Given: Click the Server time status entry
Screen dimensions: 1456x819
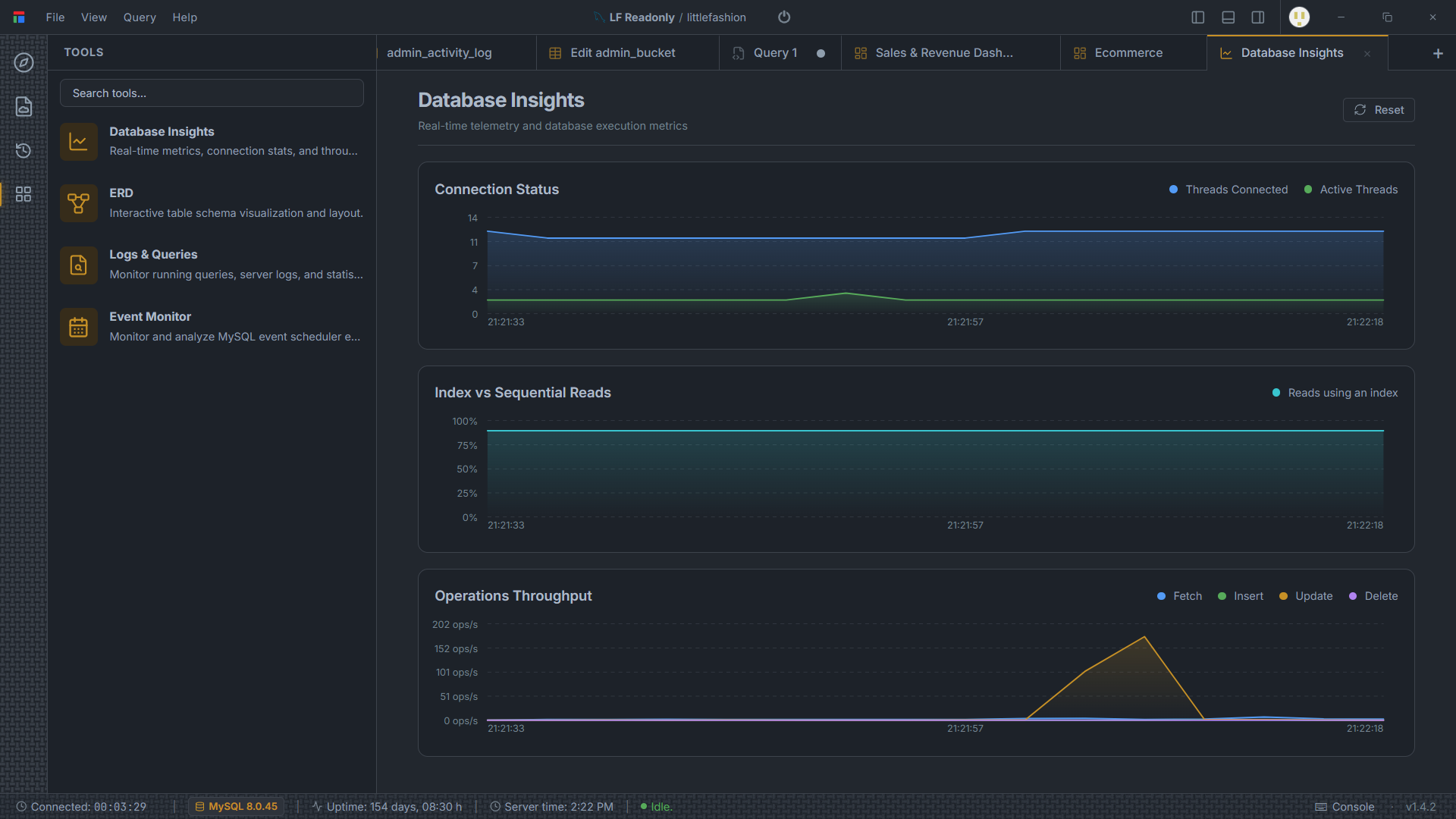Looking at the screenshot, I should pos(551,807).
